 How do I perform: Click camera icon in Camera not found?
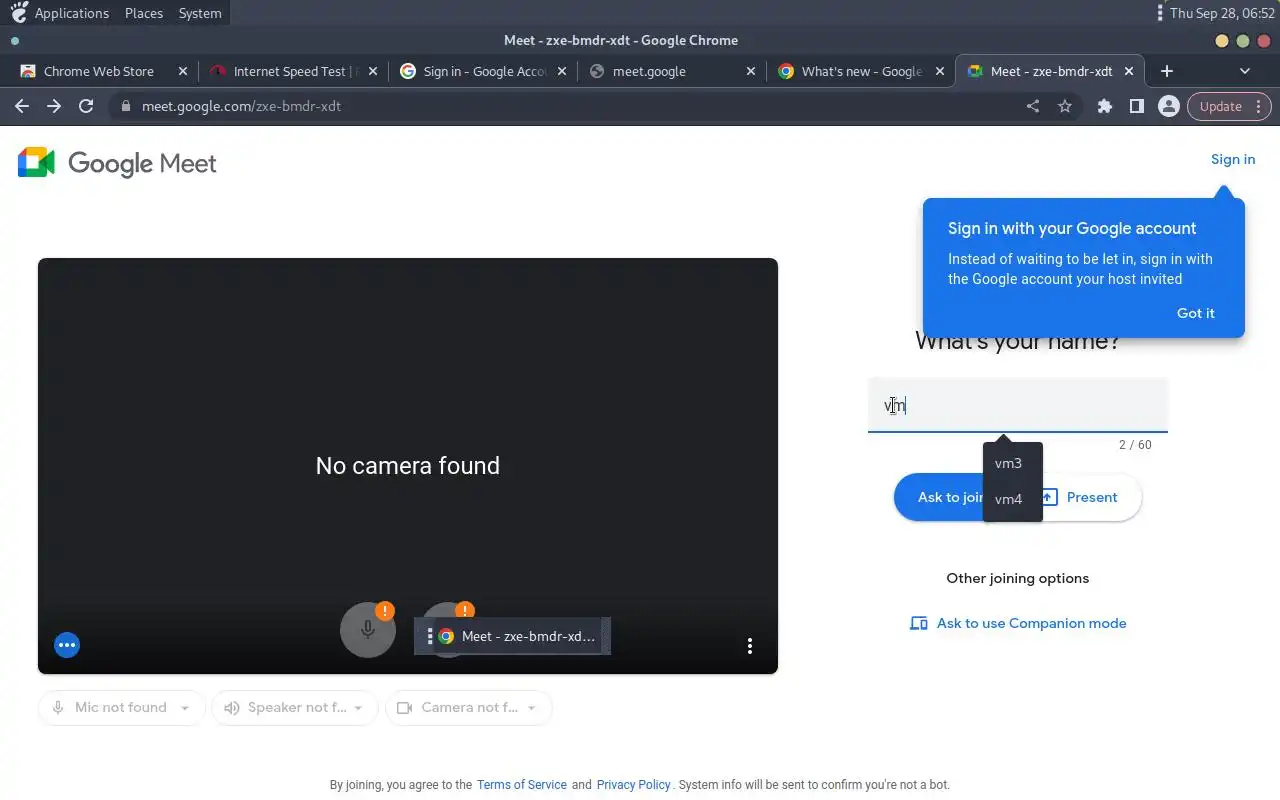pyautogui.click(x=405, y=708)
